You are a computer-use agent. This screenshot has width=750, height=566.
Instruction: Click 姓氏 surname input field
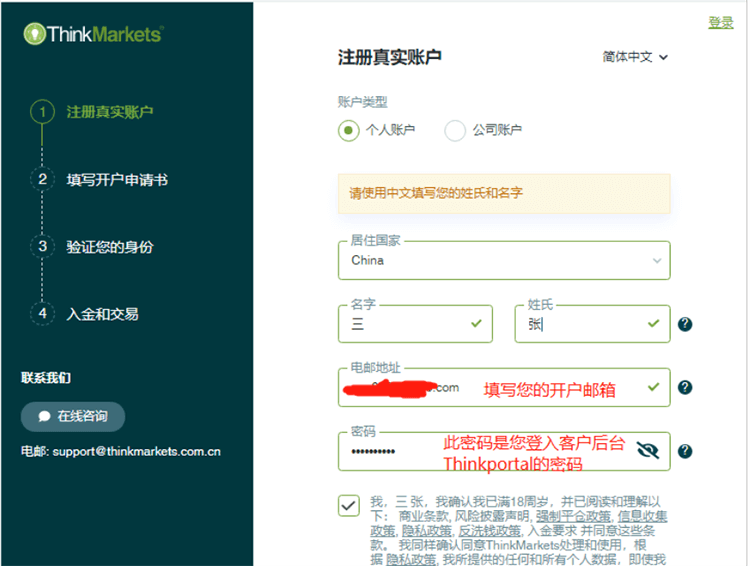point(592,324)
